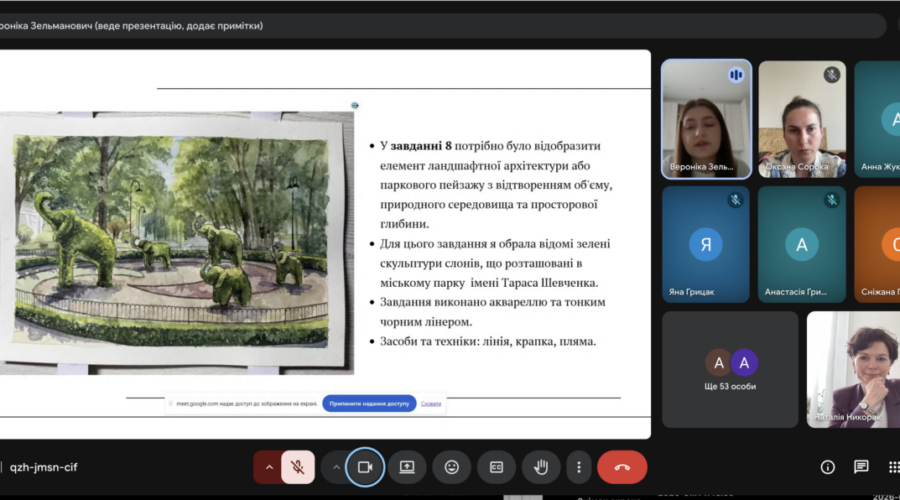
Task: Unmute the microphone in the call bar
Action: pos(297,467)
